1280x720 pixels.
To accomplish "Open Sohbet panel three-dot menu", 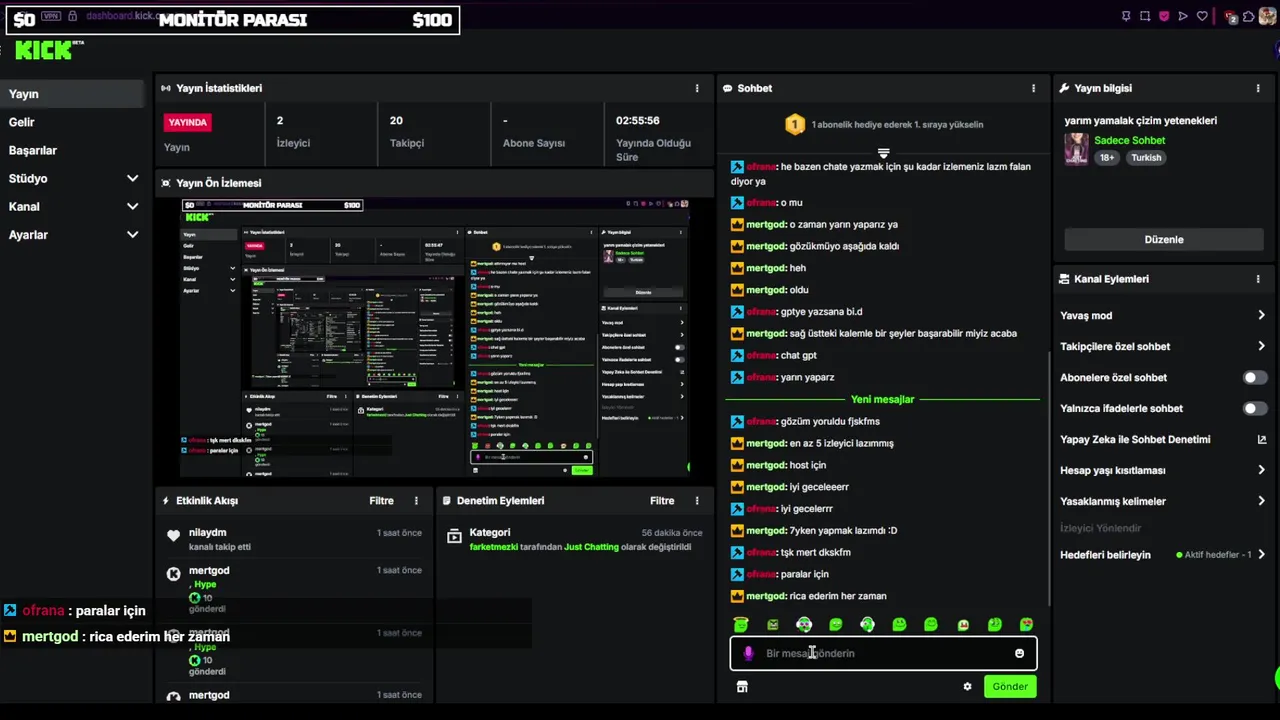I will [x=1033, y=88].
